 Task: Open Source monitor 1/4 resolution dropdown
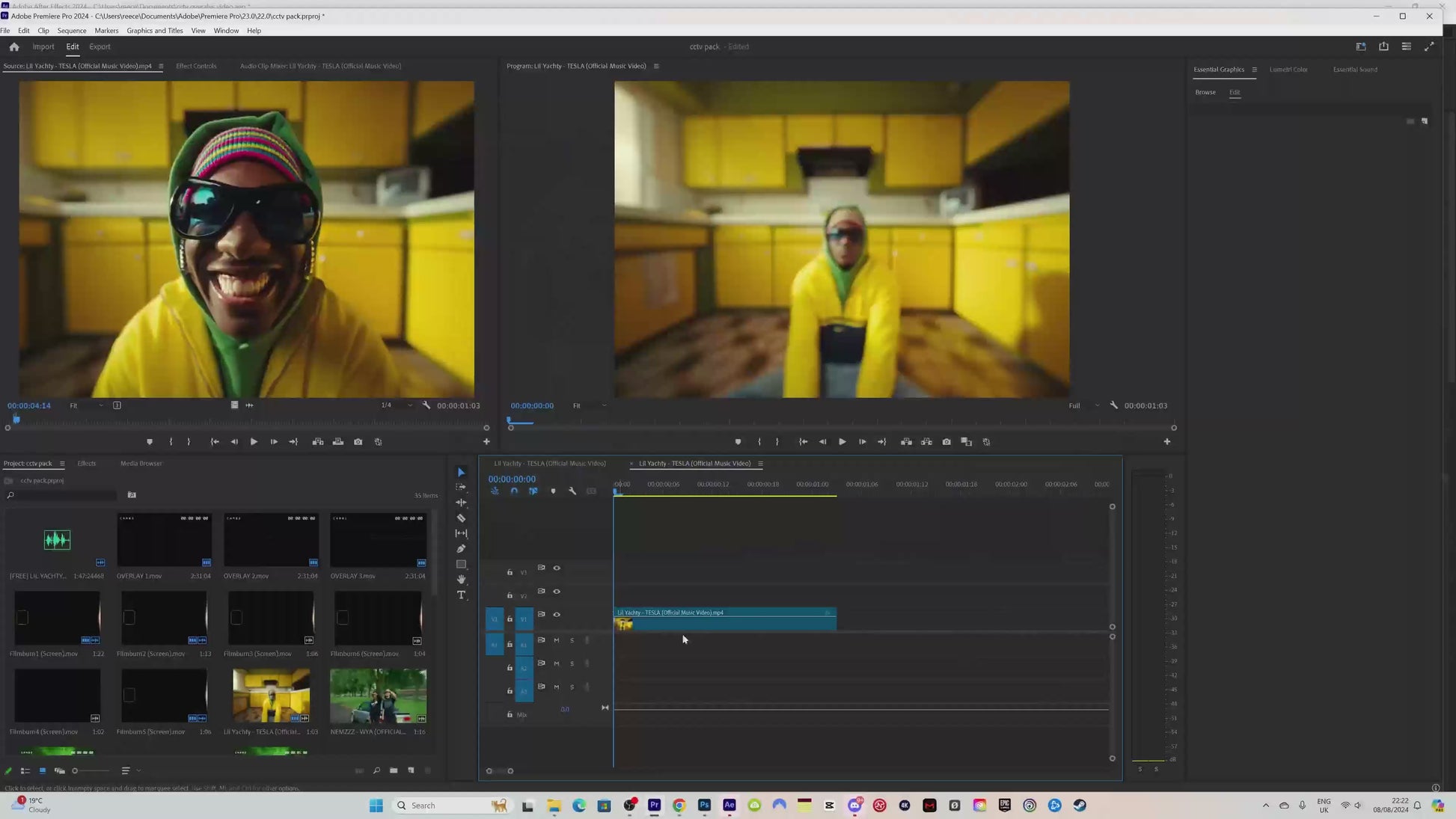pos(397,405)
